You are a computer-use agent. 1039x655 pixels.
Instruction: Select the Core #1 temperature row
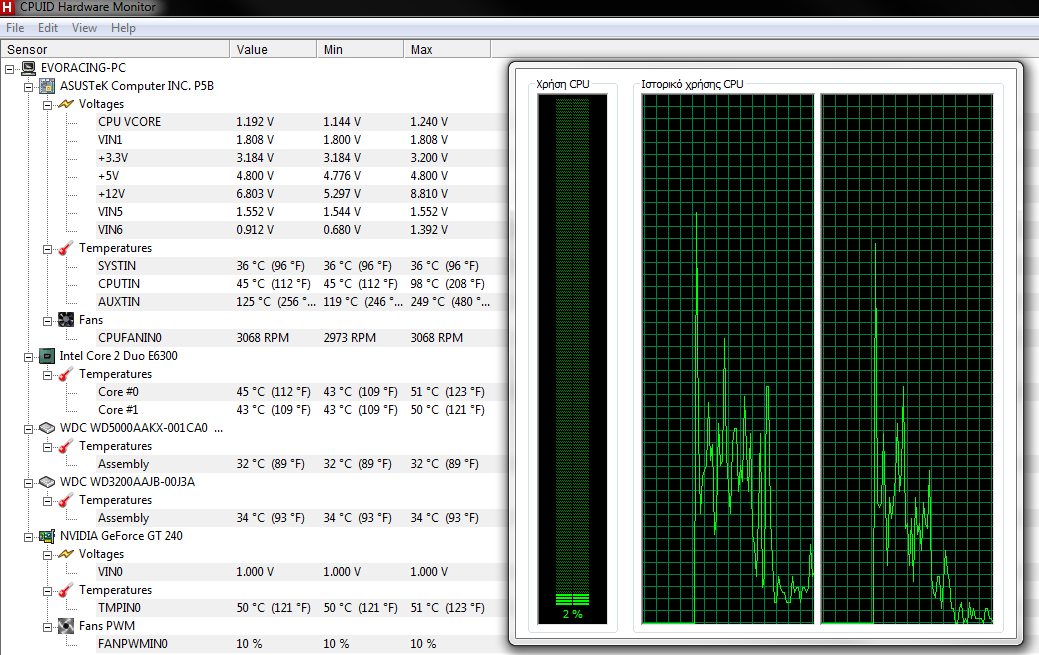coord(301,410)
